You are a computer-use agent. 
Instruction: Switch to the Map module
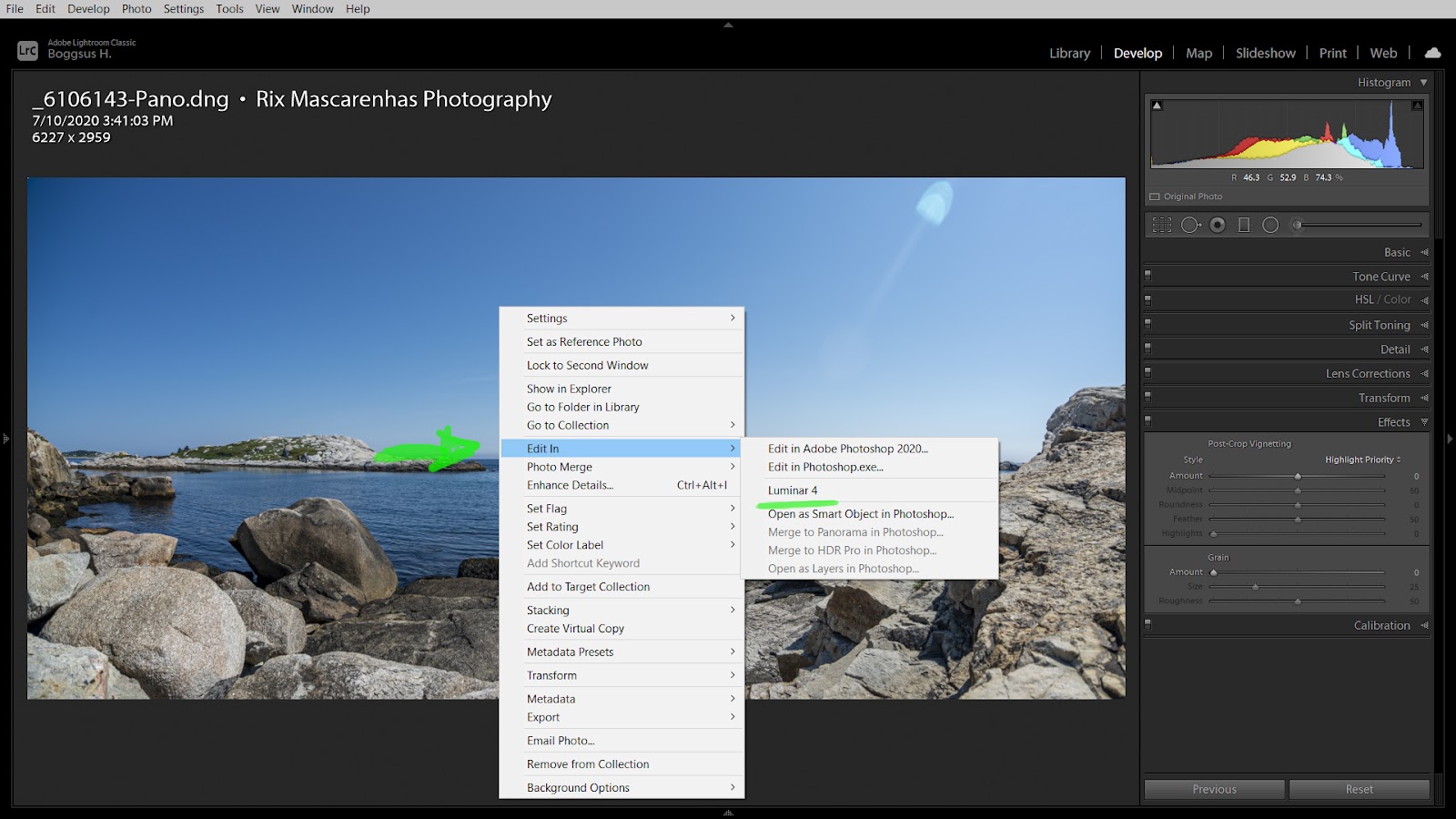[1198, 54]
